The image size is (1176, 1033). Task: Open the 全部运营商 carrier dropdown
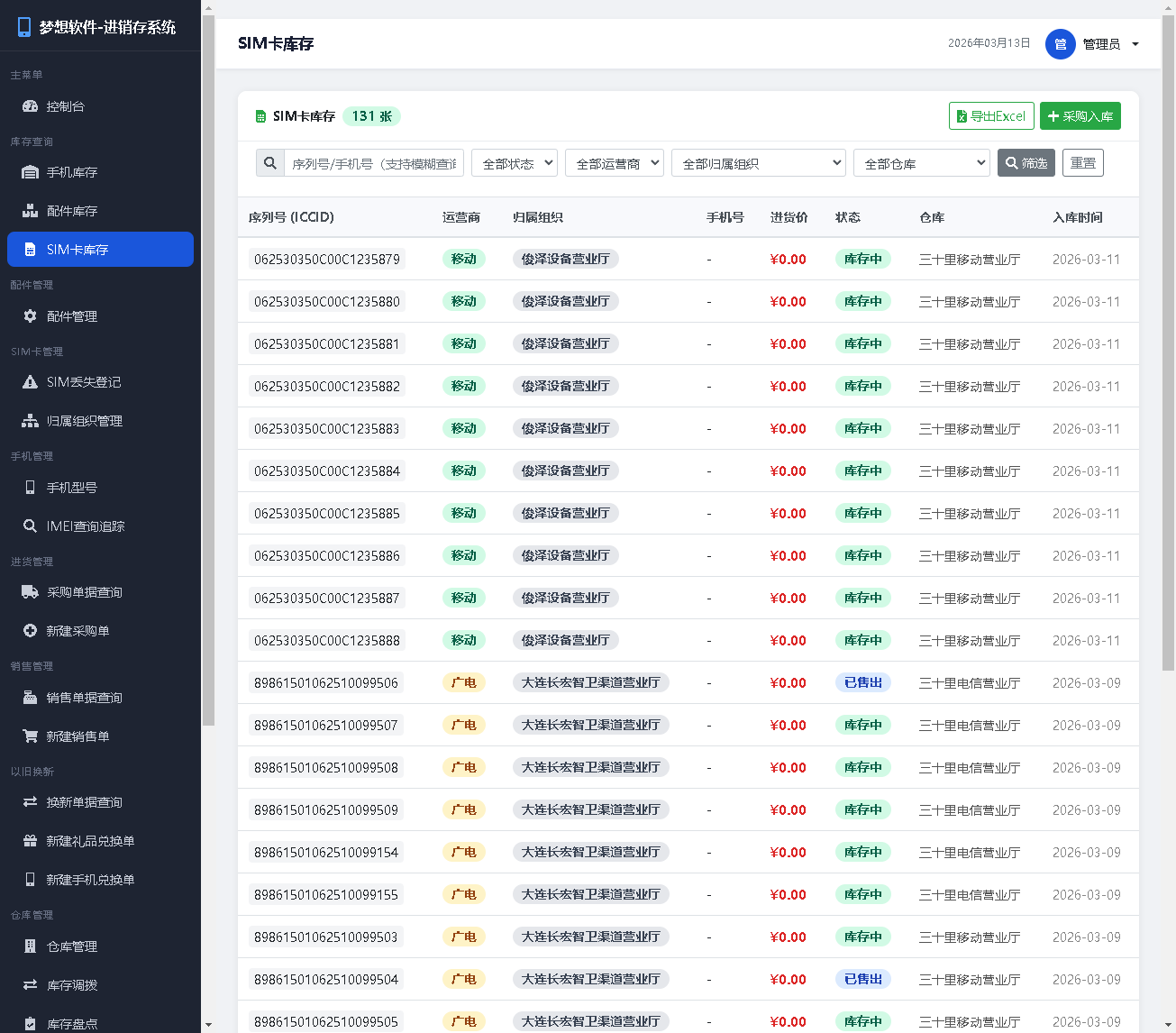[x=614, y=163]
